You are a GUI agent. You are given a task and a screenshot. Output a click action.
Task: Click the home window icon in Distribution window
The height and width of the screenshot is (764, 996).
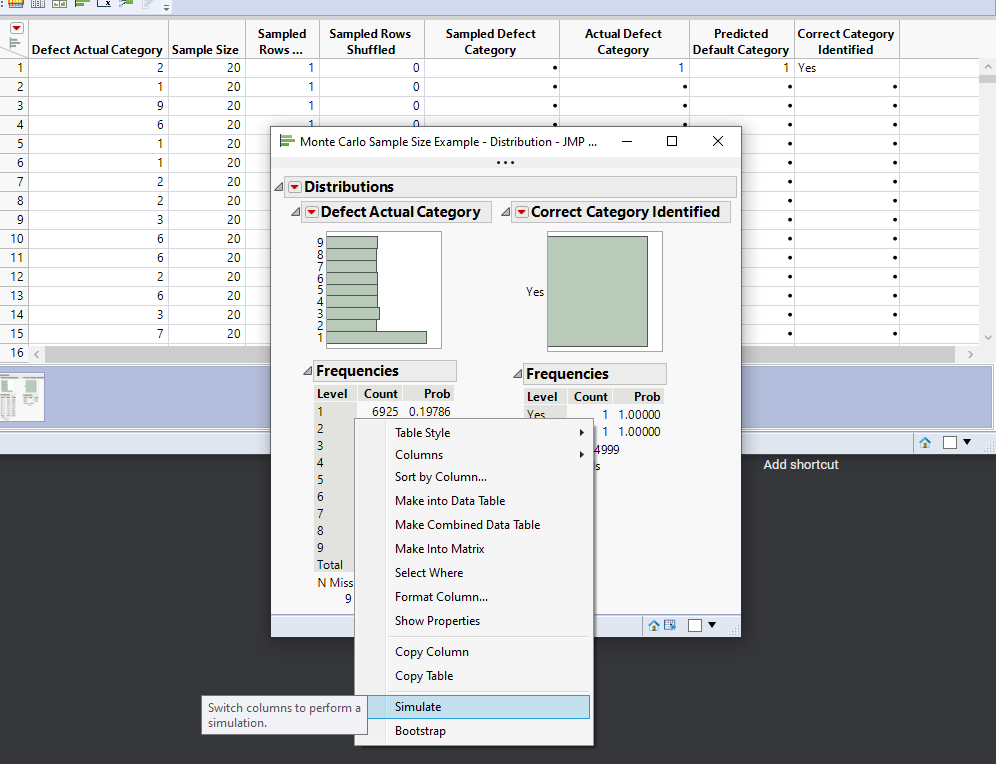click(x=653, y=625)
